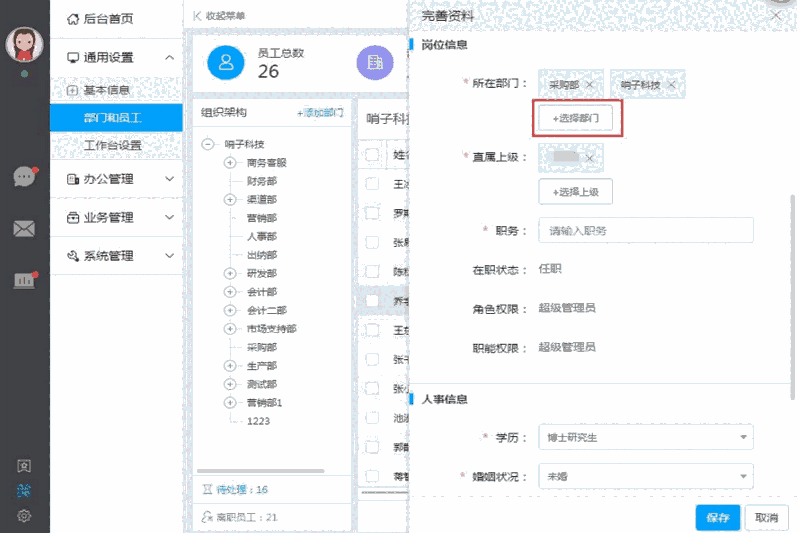Viewport: 800px width, 533px height.
Task: Close the 完善资料 panel
Action: pyautogui.click(x=776, y=15)
